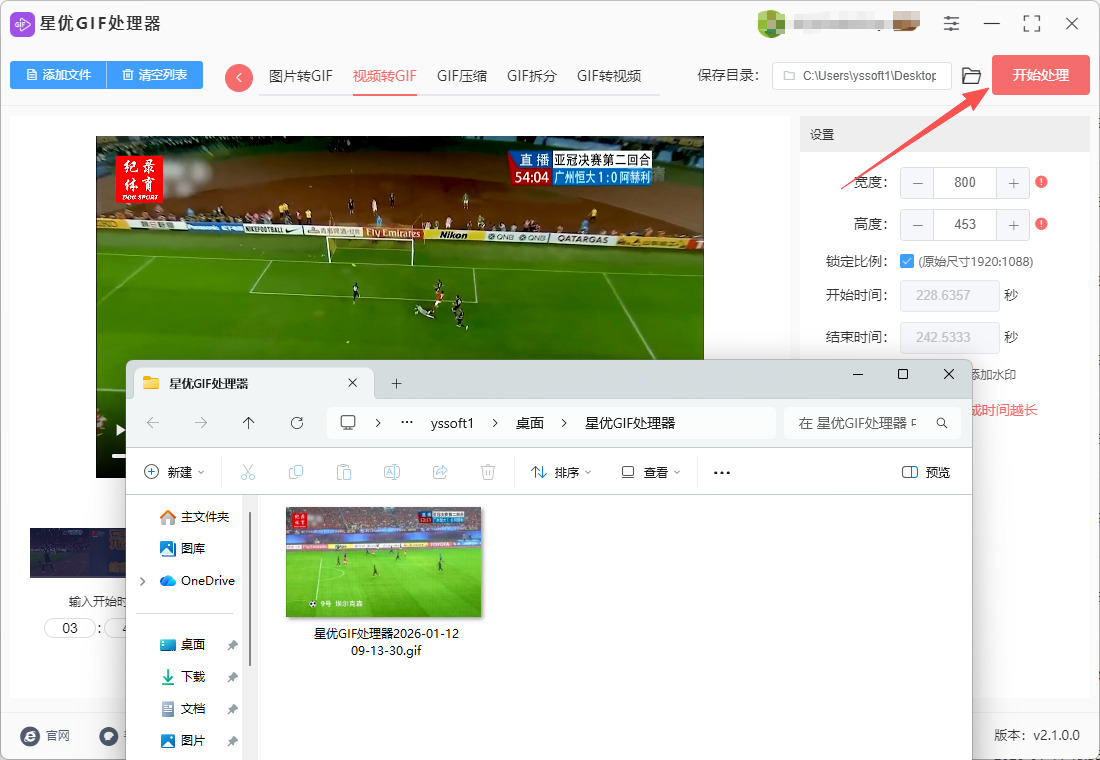The height and width of the screenshot is (760, 1100).
Task: Click the Cut scissors icon
Action: point(248,472)
